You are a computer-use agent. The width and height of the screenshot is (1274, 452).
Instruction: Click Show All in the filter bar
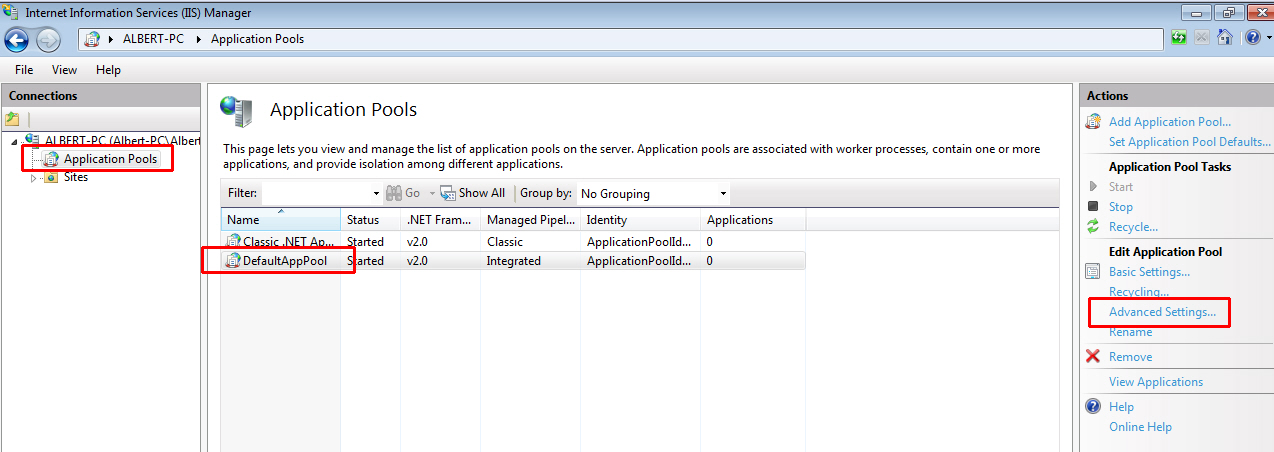point(473,193)
